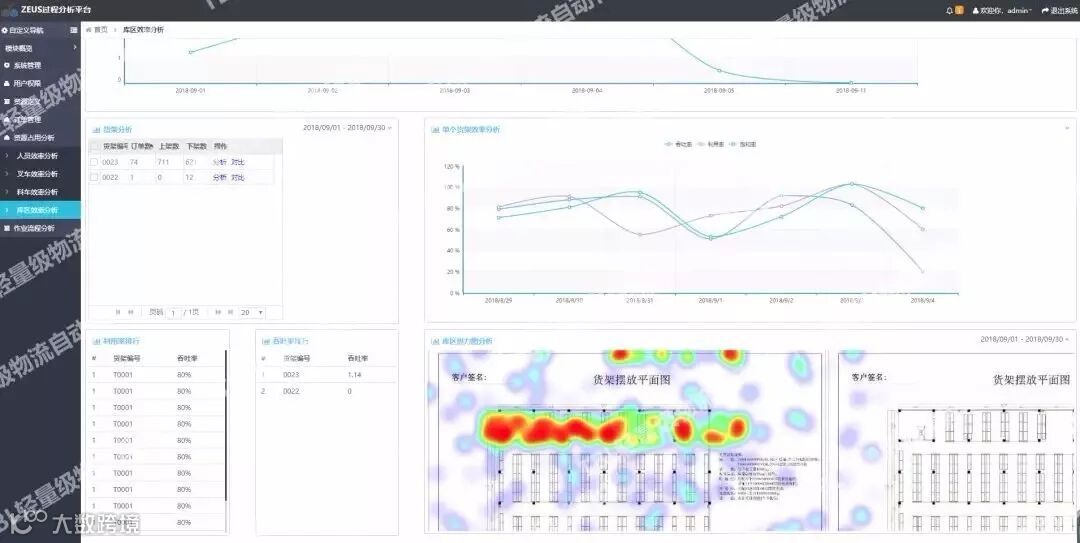Click the user avatar icon beside admin
The width and height of the screenshot is (1080, 543).
[975, 10]
